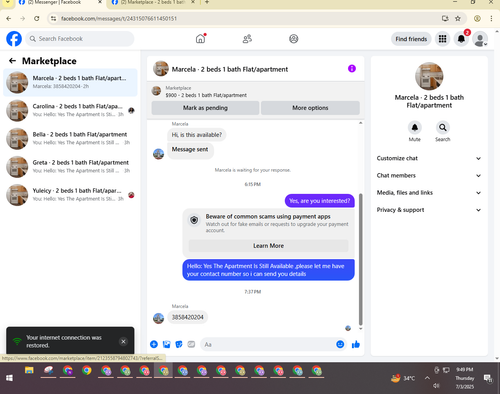Choose a GIF icon in composer

[191, 344]
